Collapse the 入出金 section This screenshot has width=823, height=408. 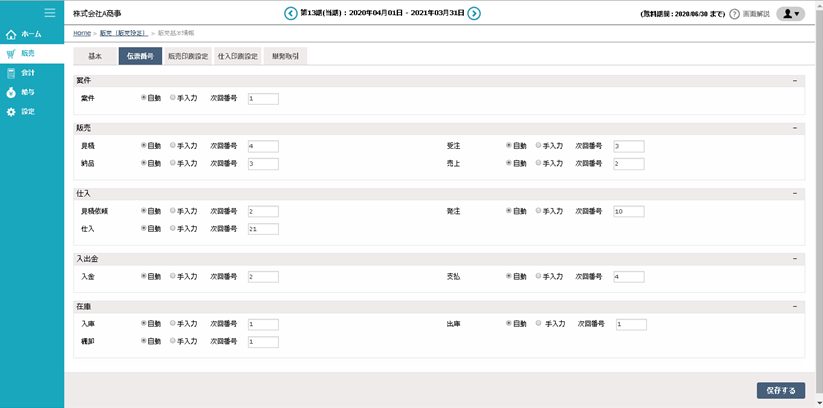795,258
